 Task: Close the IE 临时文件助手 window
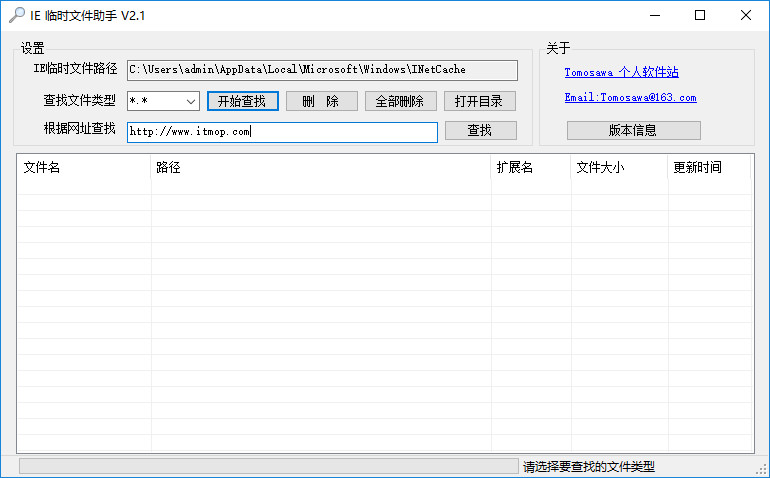pyautogui.click(x=745, y=15)
